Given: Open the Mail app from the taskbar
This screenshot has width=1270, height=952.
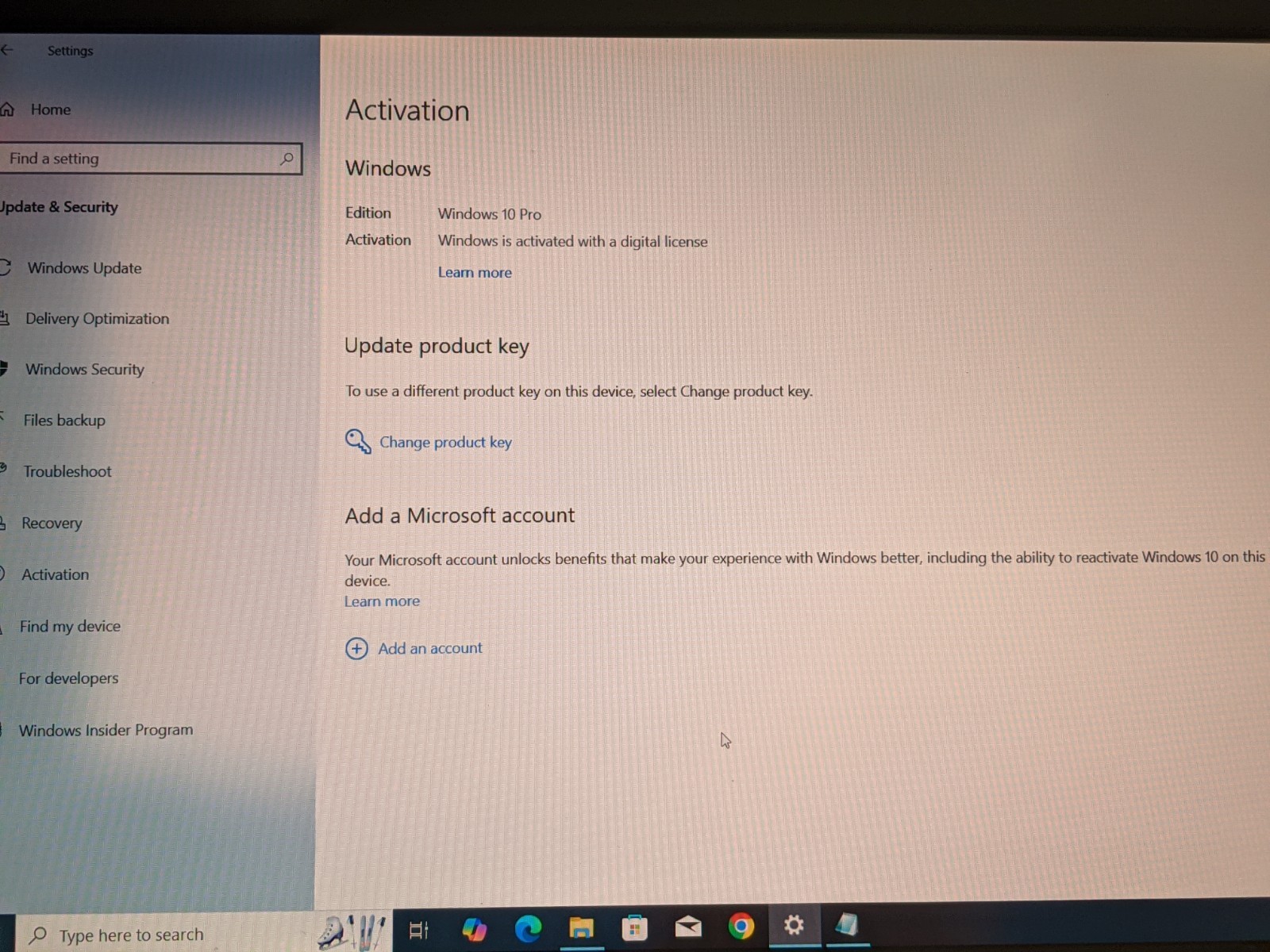Looking at the screenshot, I should pyautogui.click(x=687, y=927).
